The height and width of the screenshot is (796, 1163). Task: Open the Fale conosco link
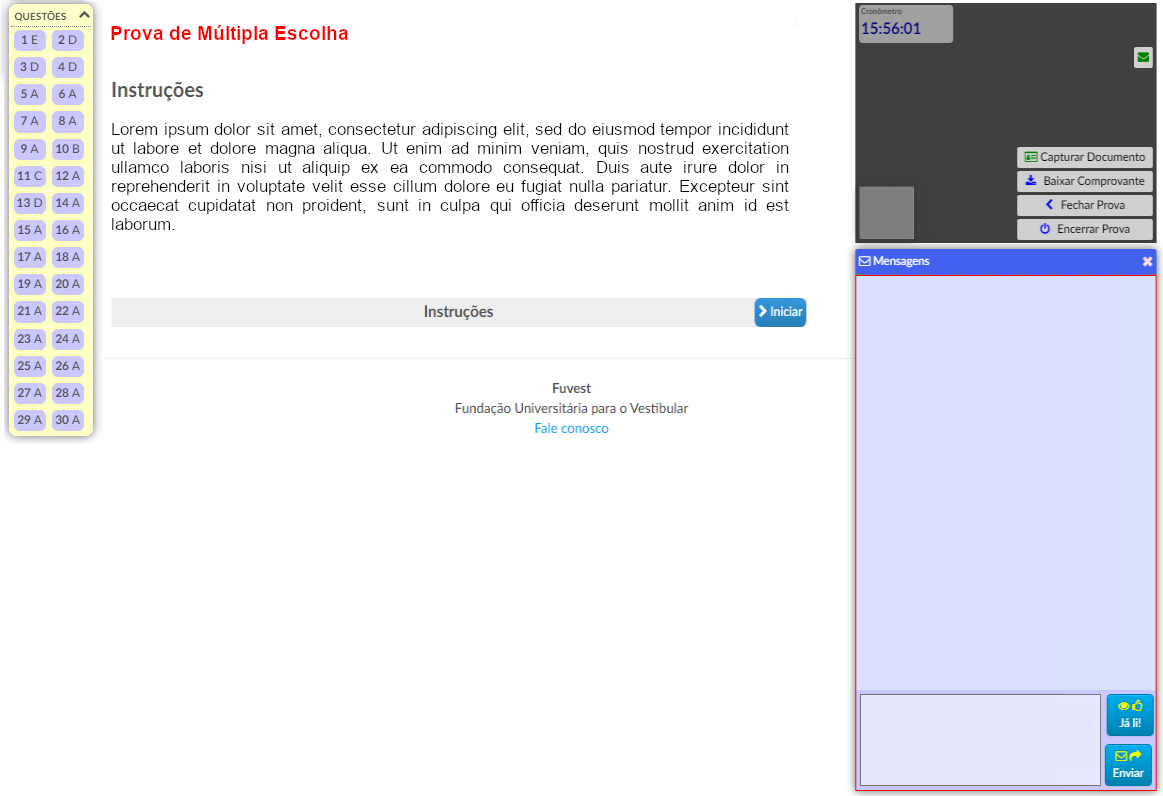click(x=571, y=429)
